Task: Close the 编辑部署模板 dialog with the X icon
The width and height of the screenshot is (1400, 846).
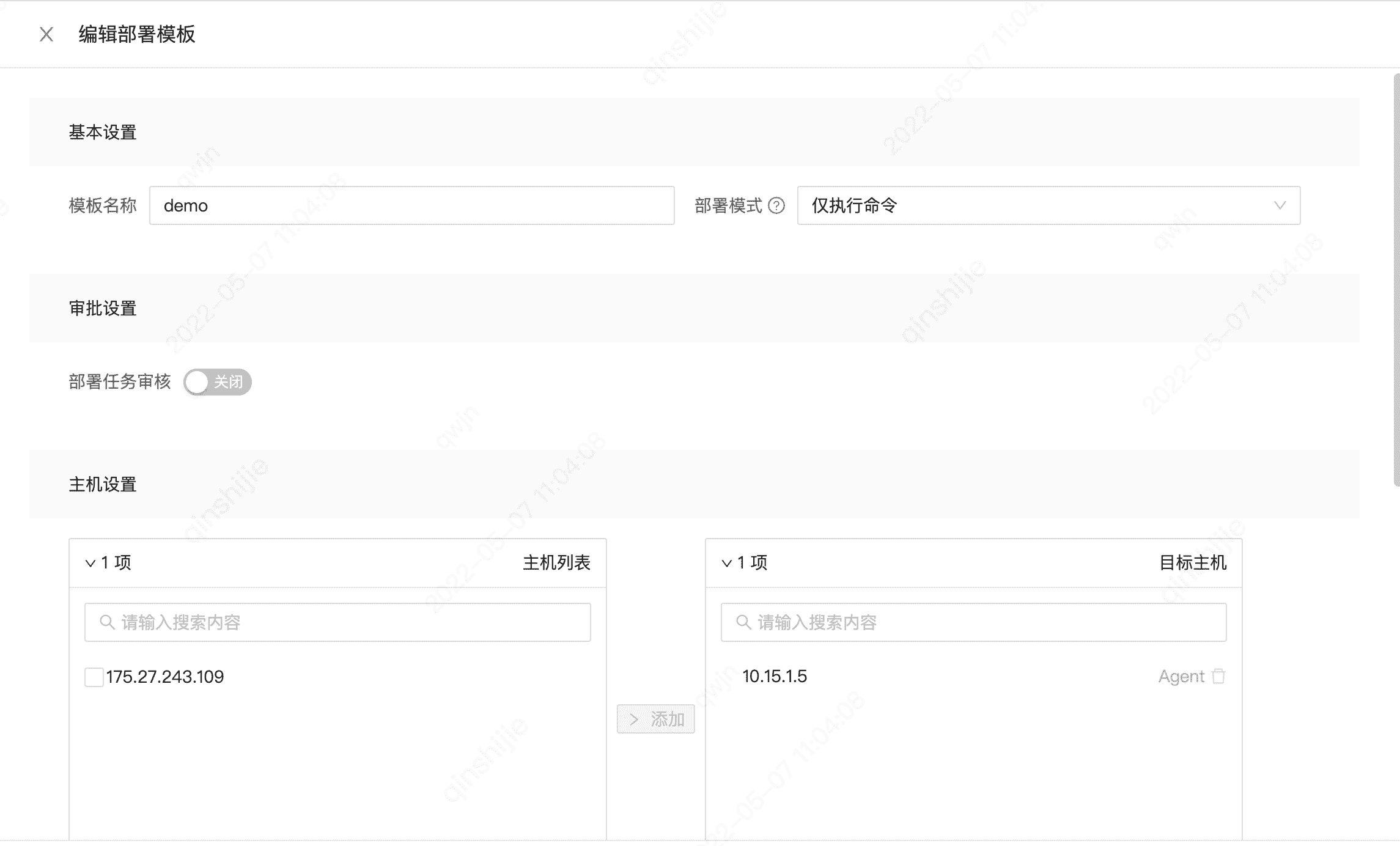Action: click(x=46, y=35)
